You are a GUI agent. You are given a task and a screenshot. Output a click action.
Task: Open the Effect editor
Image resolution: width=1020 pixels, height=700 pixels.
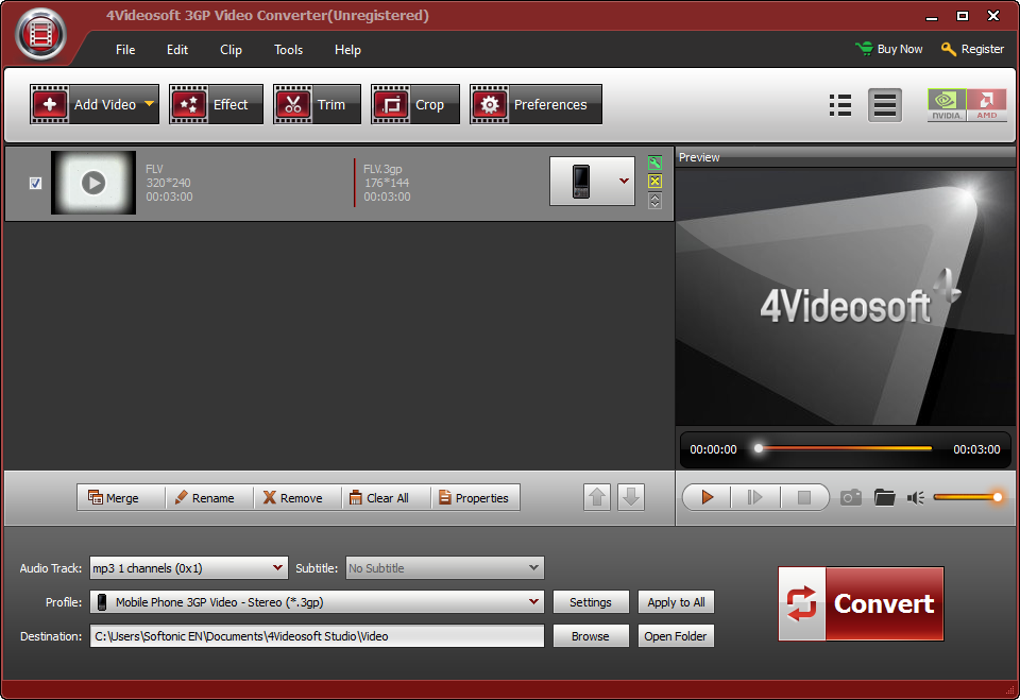pyautogui.click(x=216, y=104)
